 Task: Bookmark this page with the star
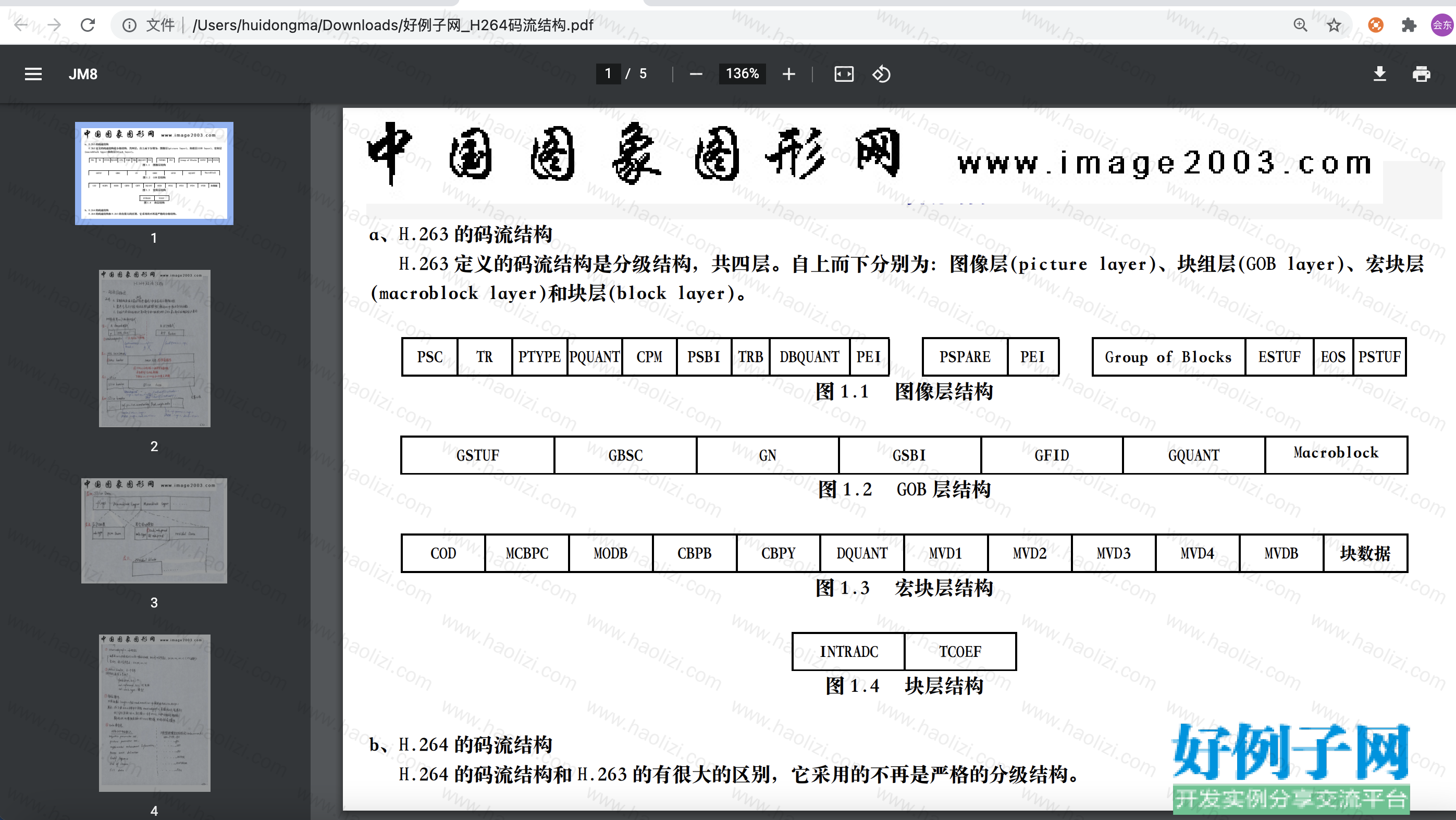click(x=1334, y=25)
